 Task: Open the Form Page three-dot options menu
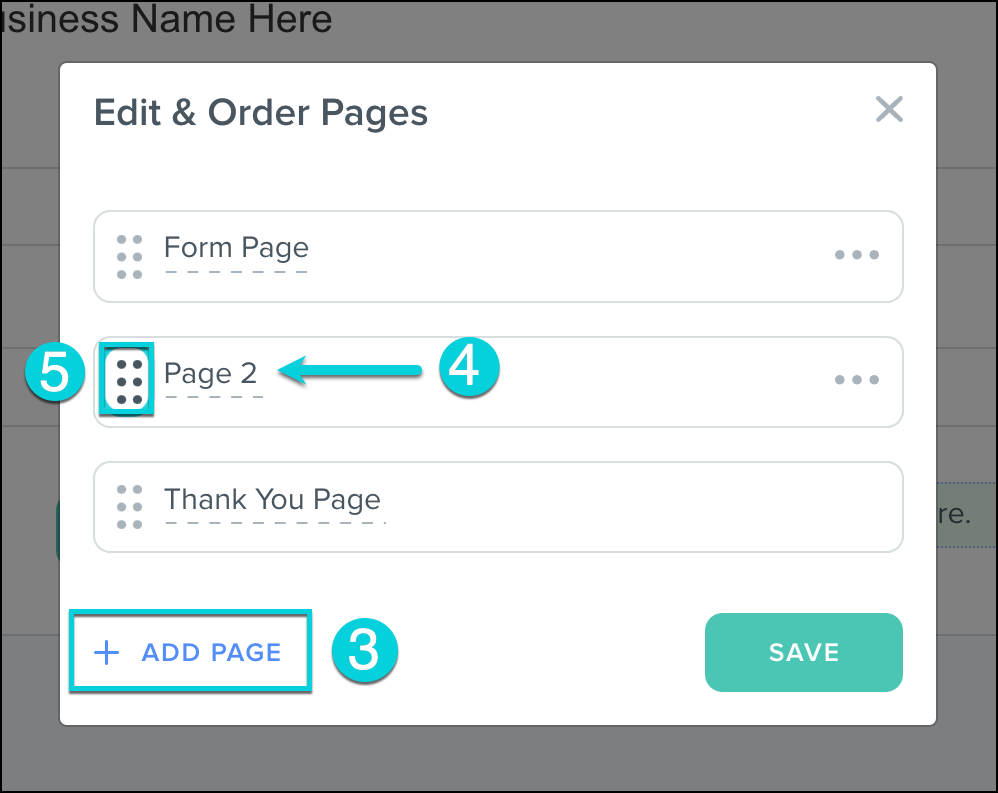click(x=857, y=255)
